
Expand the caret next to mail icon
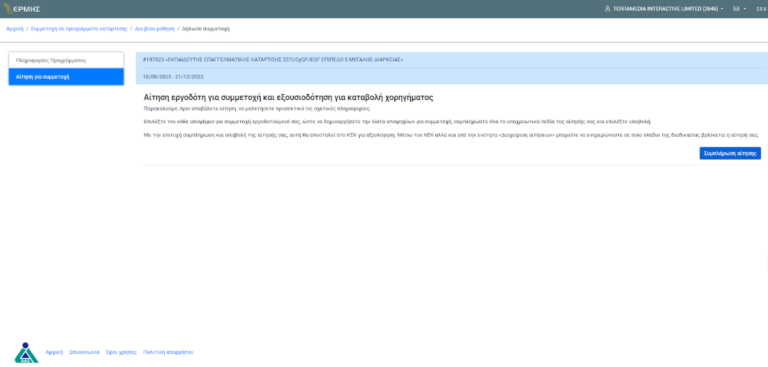744,9
